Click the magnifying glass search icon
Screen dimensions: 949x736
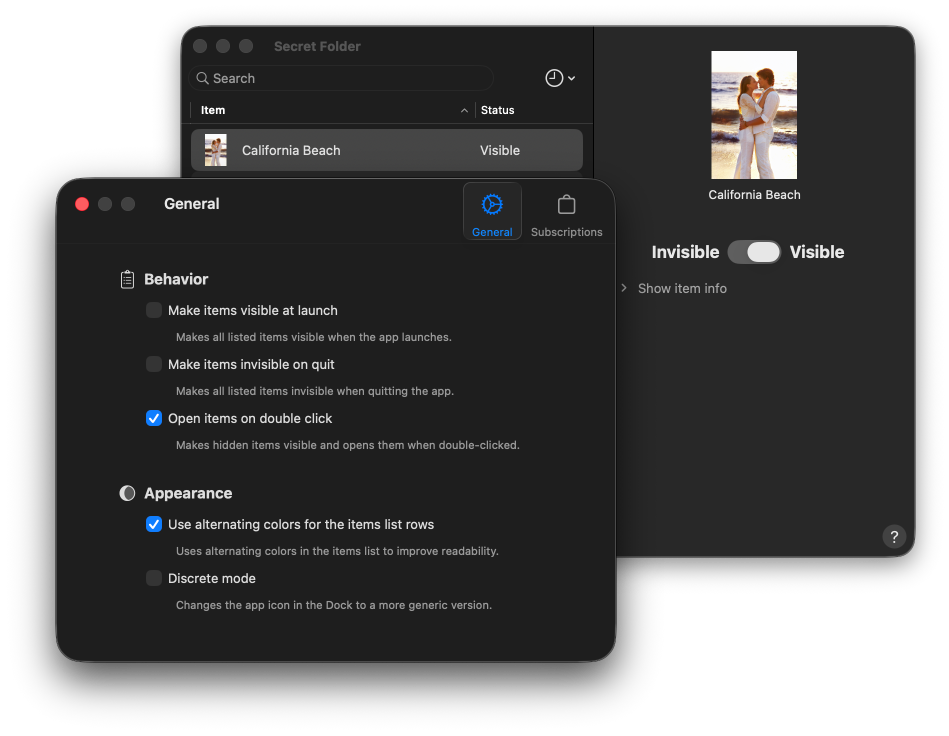[x=203, y=78]
